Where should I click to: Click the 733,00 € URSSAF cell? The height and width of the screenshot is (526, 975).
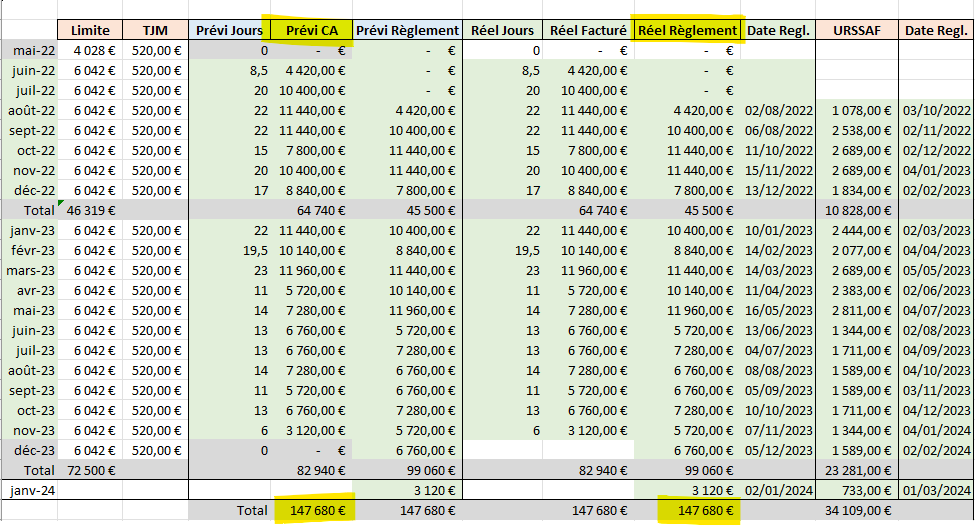pos(857,490)
